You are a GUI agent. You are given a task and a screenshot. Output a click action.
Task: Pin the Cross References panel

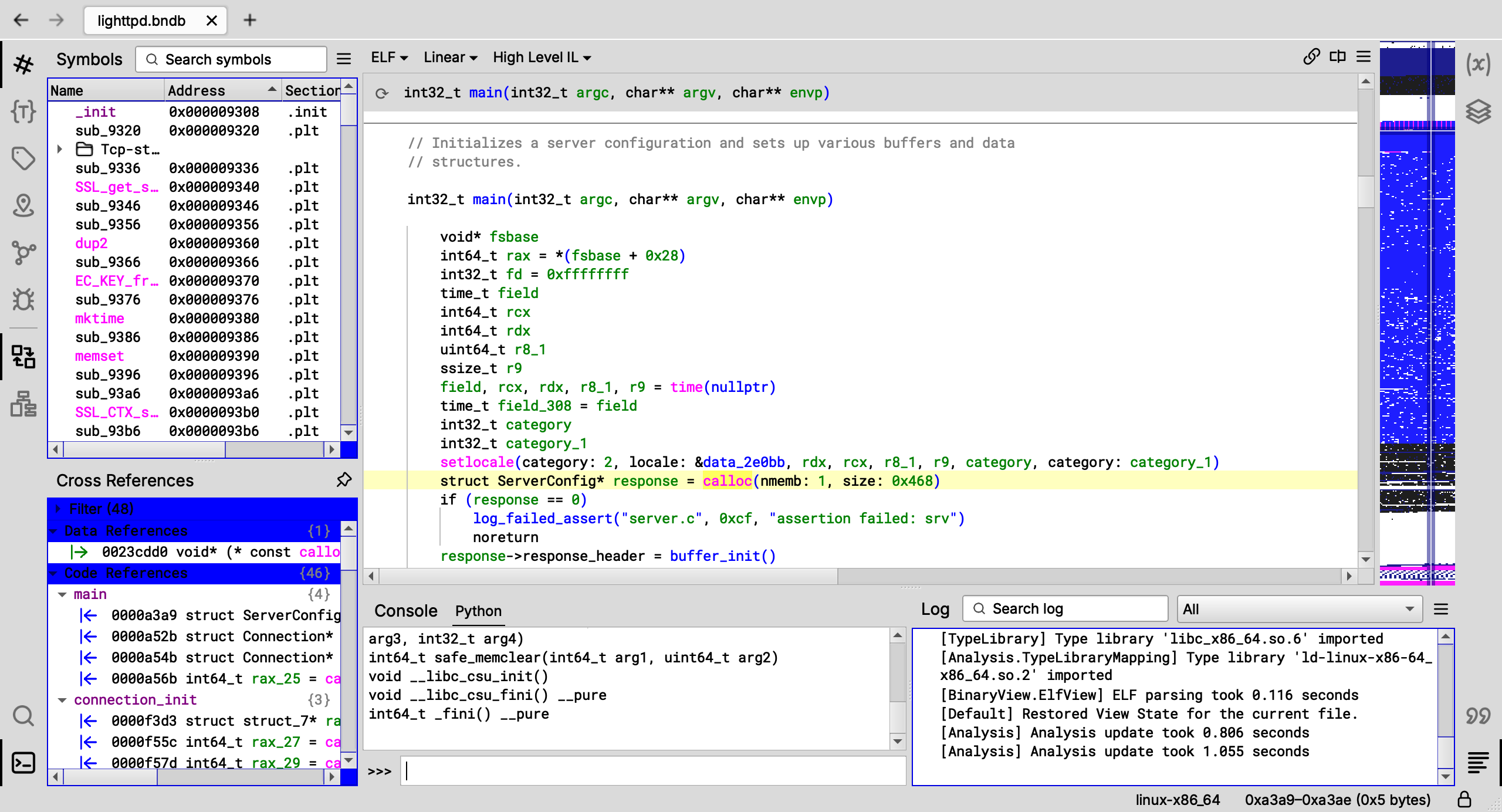344,480
